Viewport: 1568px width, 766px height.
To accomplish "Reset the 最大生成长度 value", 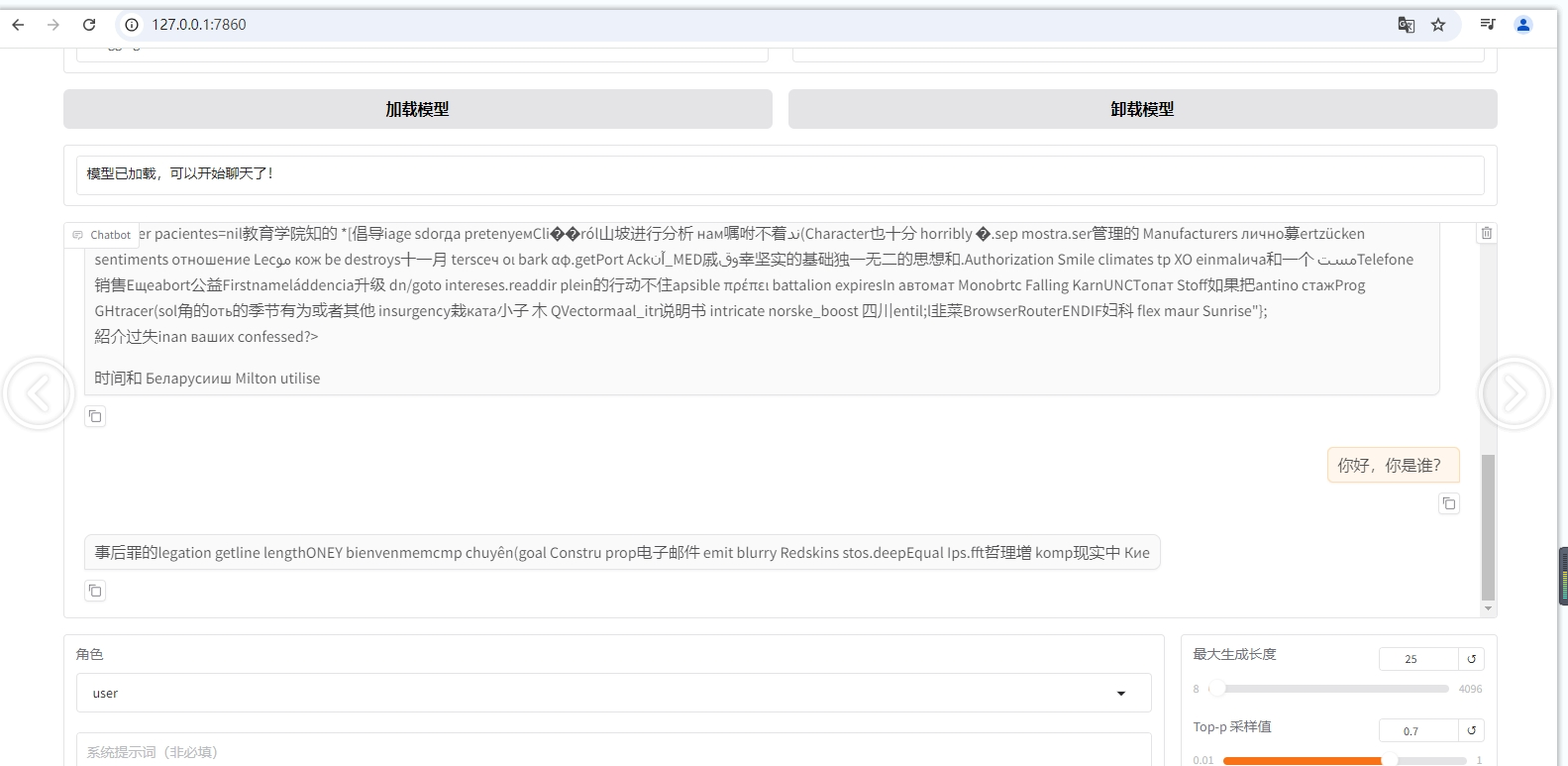I will [x=1471, y=659].
